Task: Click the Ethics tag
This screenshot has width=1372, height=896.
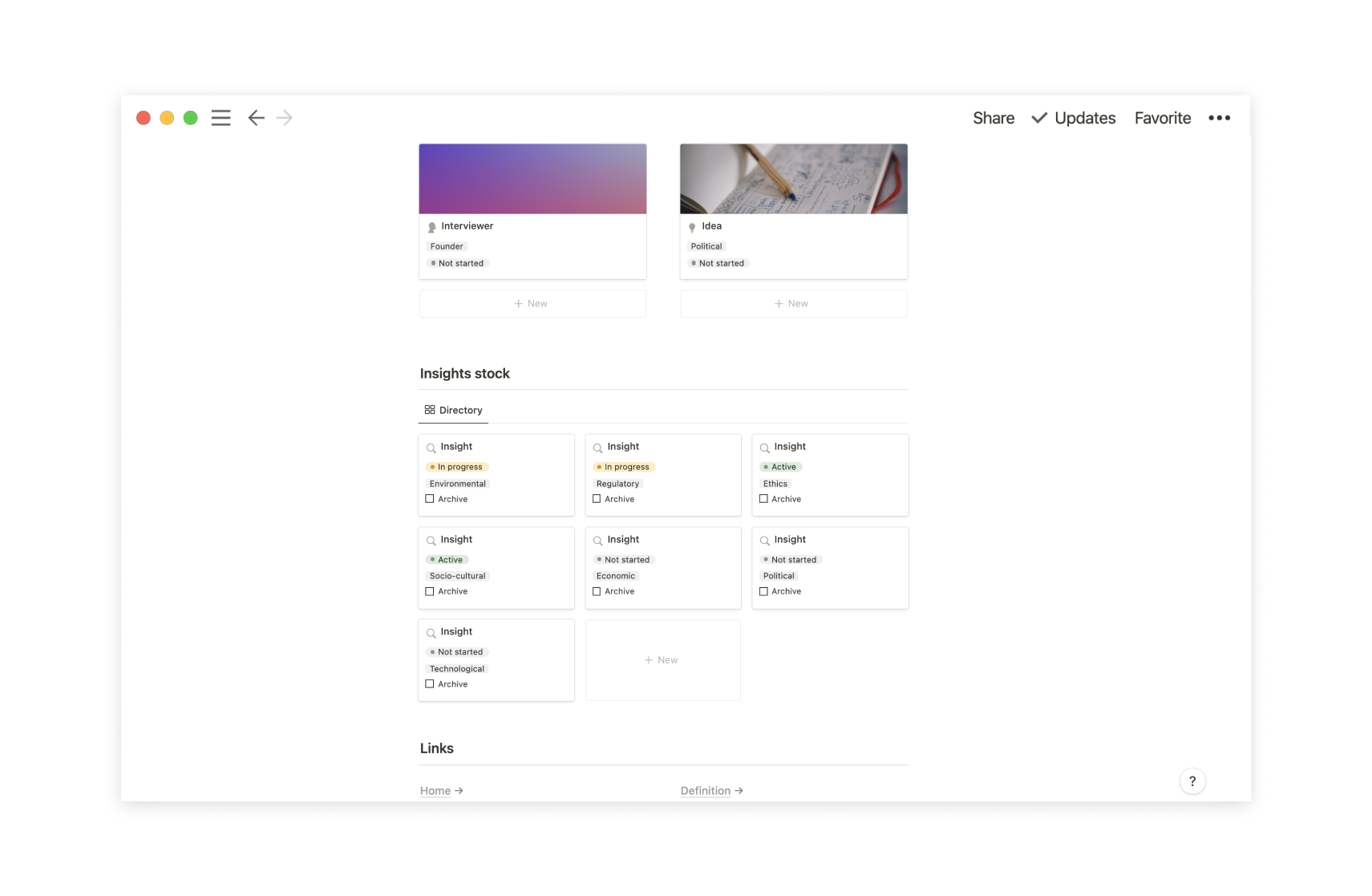Action: 775,484
